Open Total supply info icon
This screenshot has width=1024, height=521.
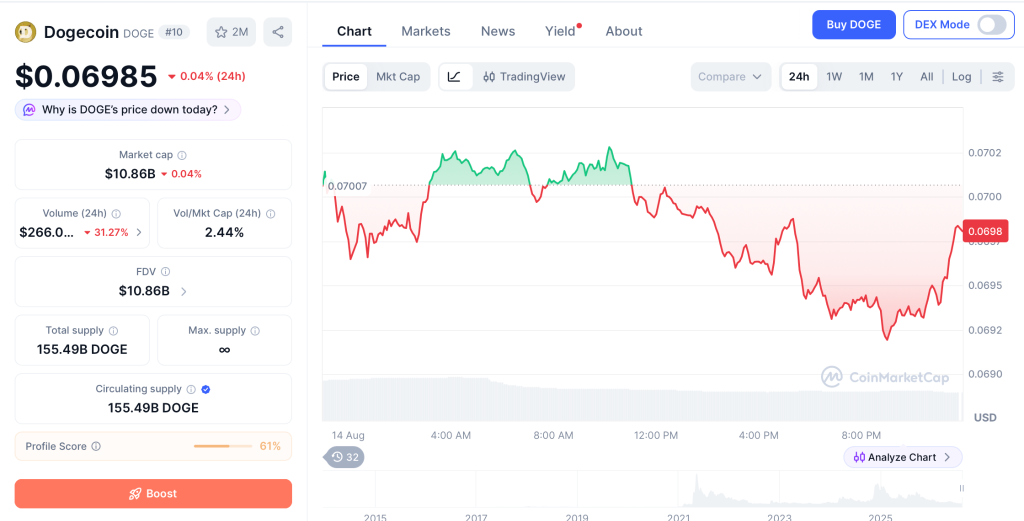pos(114,331)
